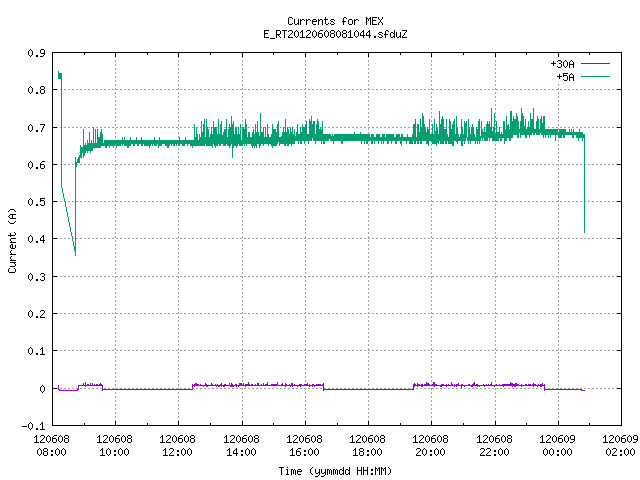Click the 120609 02:00 x-axis tick label
This screenshot has height=480, width=640.
coord(620,446)
